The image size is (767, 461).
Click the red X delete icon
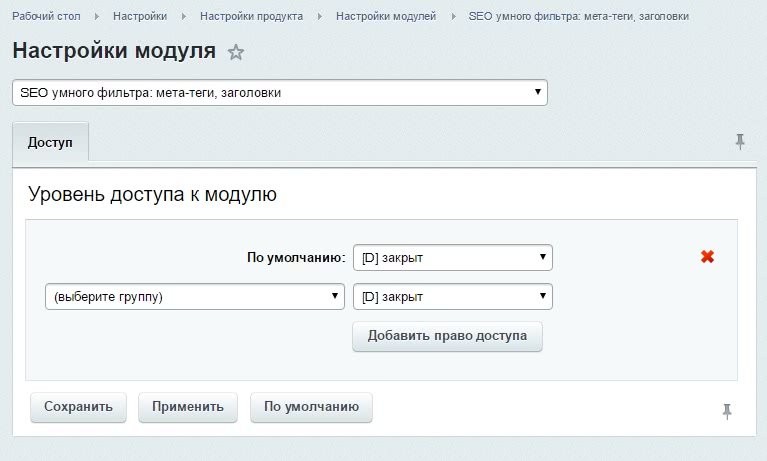(707, 256)
